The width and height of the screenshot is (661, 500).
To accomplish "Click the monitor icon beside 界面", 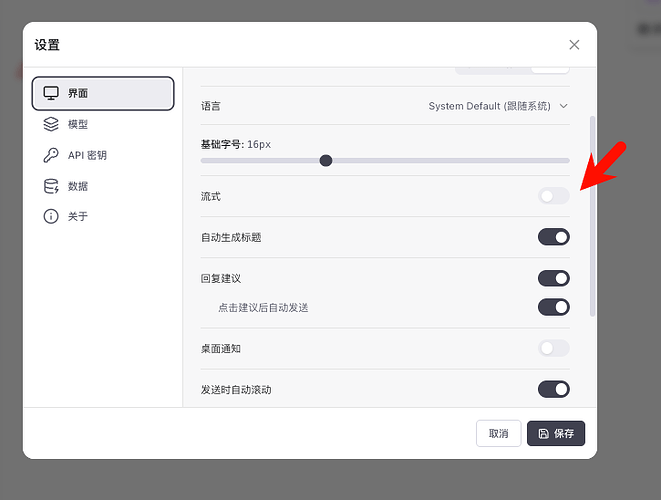I will coord(51,93).
